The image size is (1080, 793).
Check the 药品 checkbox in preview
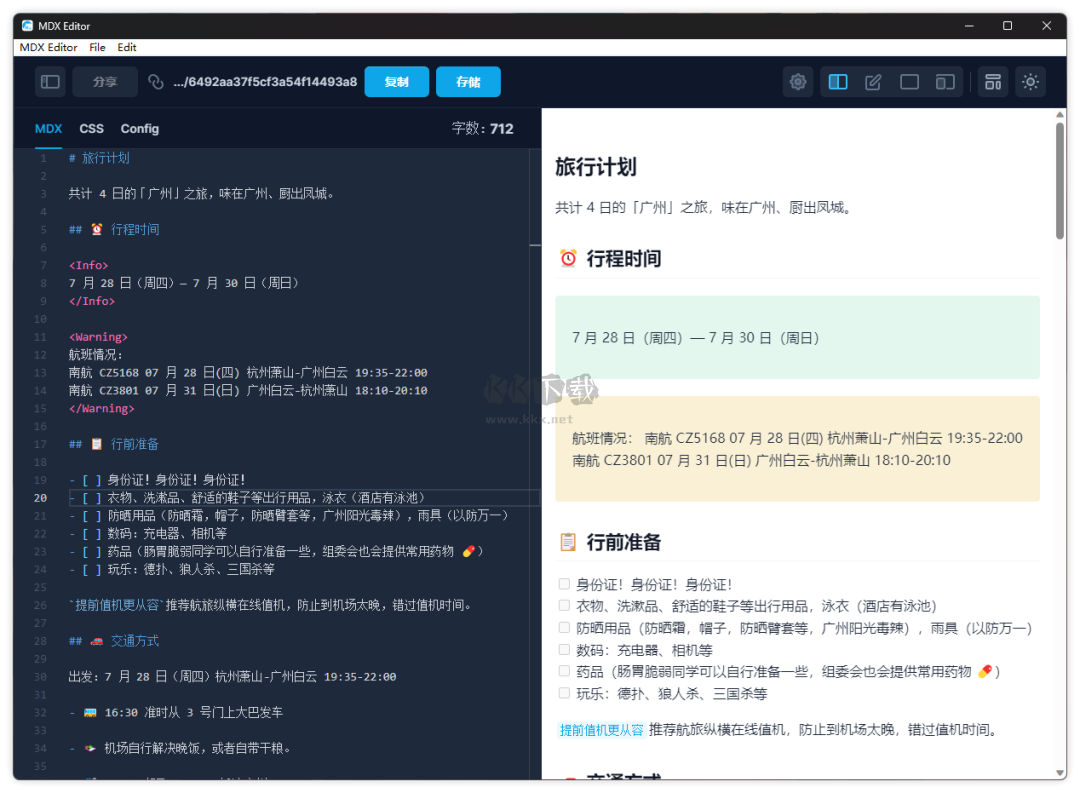coord(564,671)
